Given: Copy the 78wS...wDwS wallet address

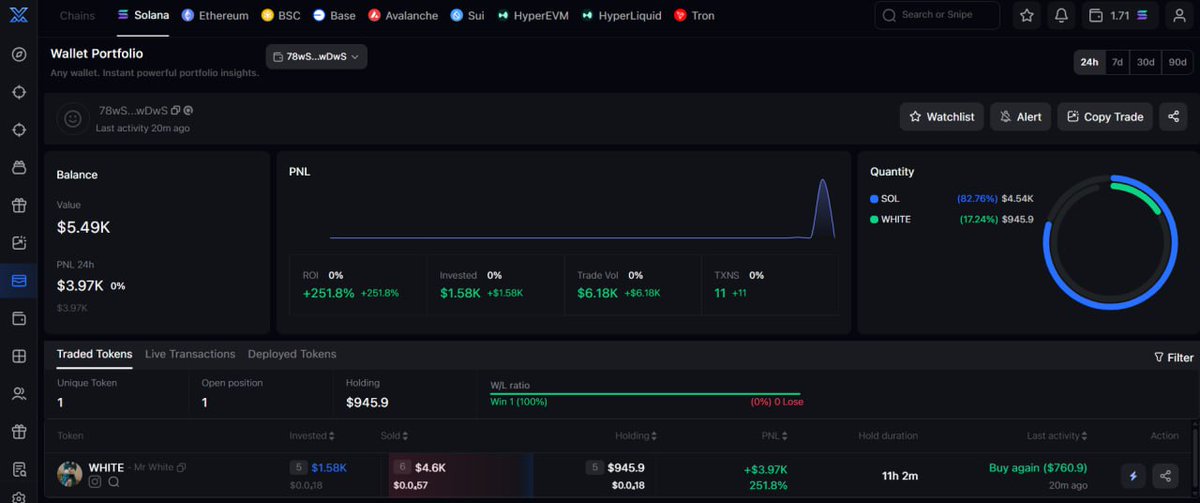Looking at the screenshot, I should (176, 110).
